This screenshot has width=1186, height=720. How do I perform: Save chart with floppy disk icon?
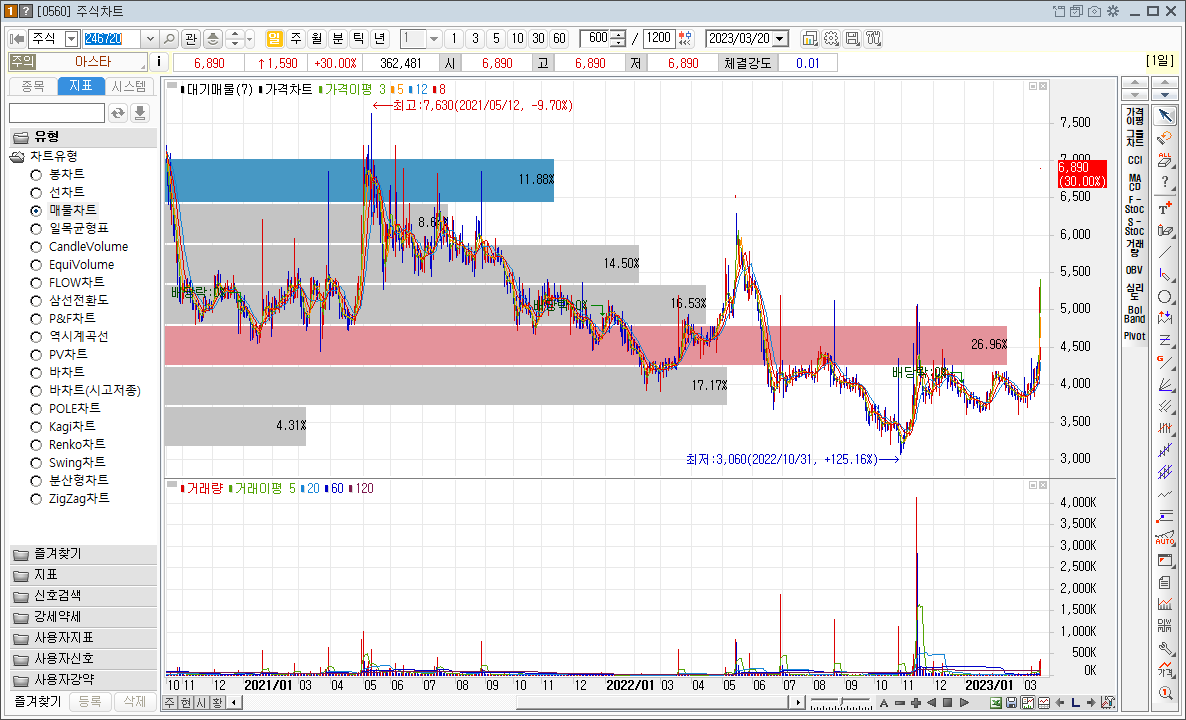pos(1011,703)
